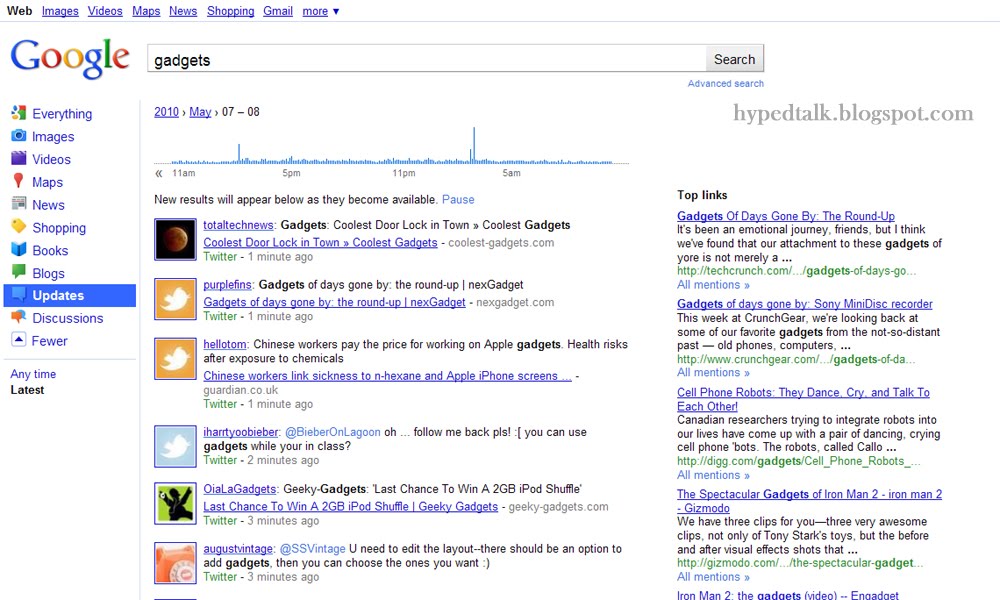The image size is (1000, 600).
Task: Open Maps in the top navigation bar
Action: [x=146, y=11]
